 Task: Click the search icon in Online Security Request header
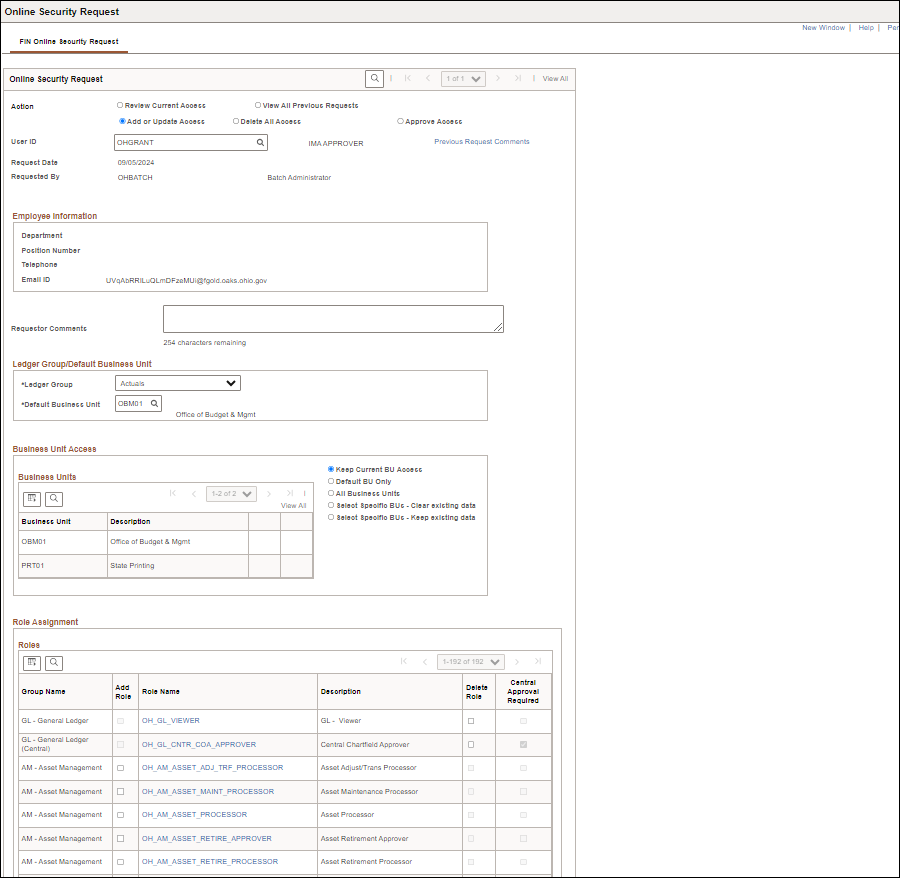(375, 78)
